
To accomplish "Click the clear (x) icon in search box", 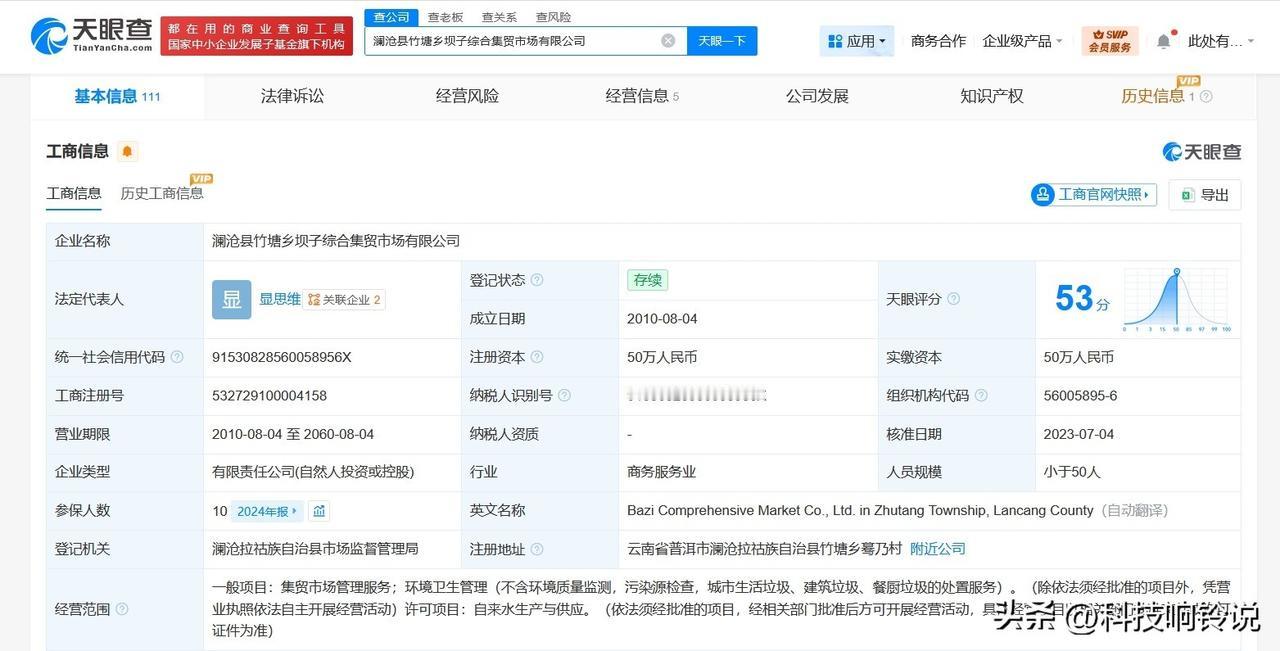I will coord(667,40).
